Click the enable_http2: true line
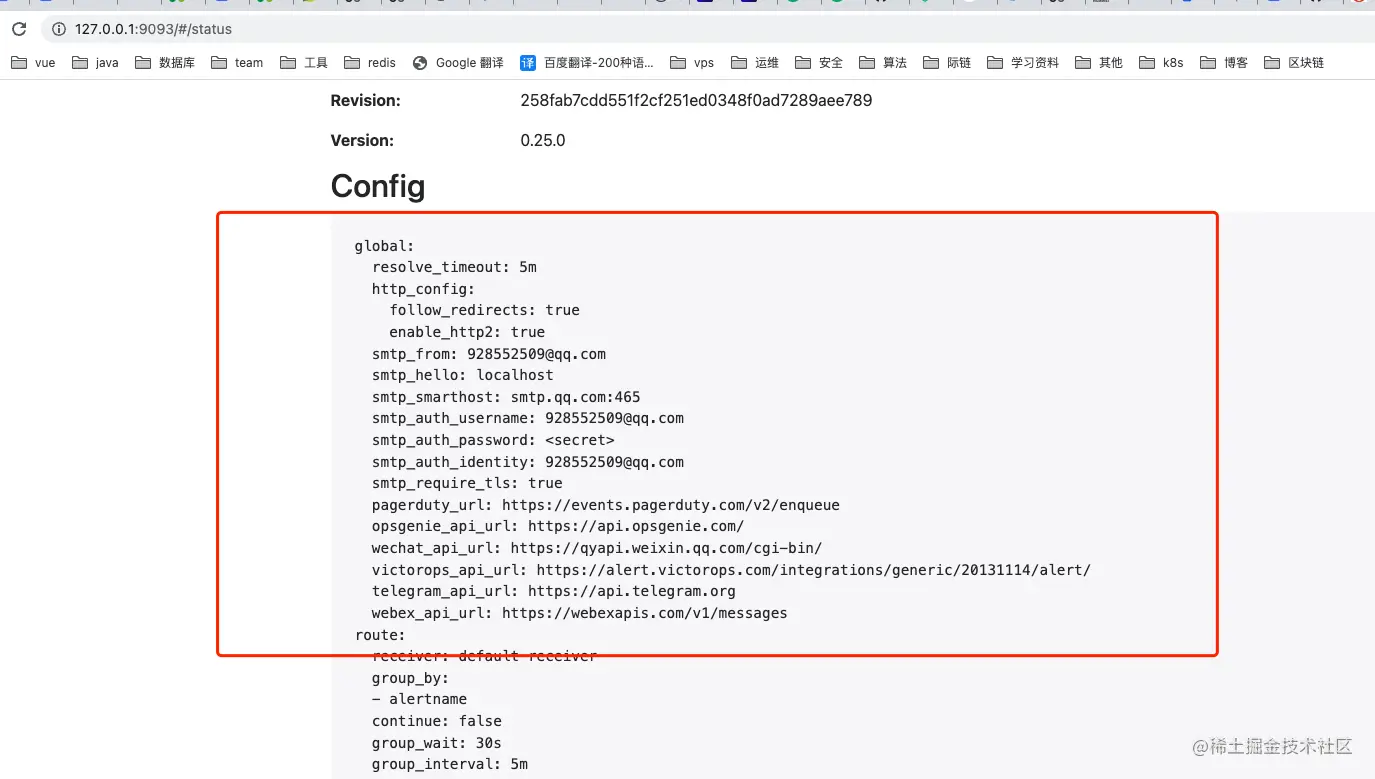The height and width of the screenshot is (779, 1375). [x=467, y=332]
